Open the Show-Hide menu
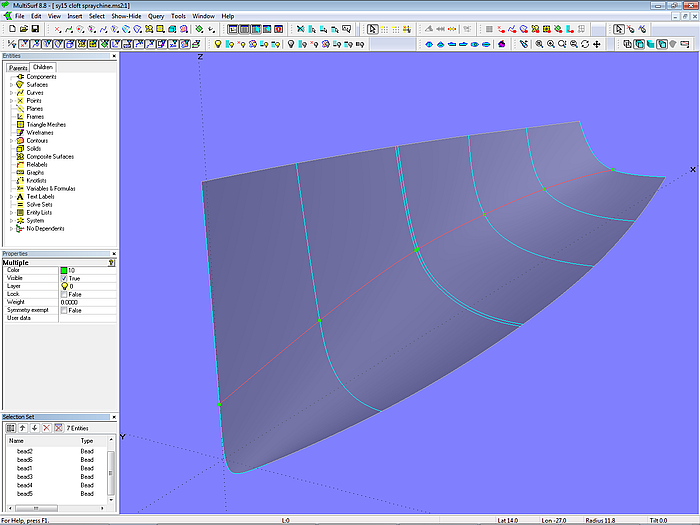 pyautogui.click(x=126, y=16)
